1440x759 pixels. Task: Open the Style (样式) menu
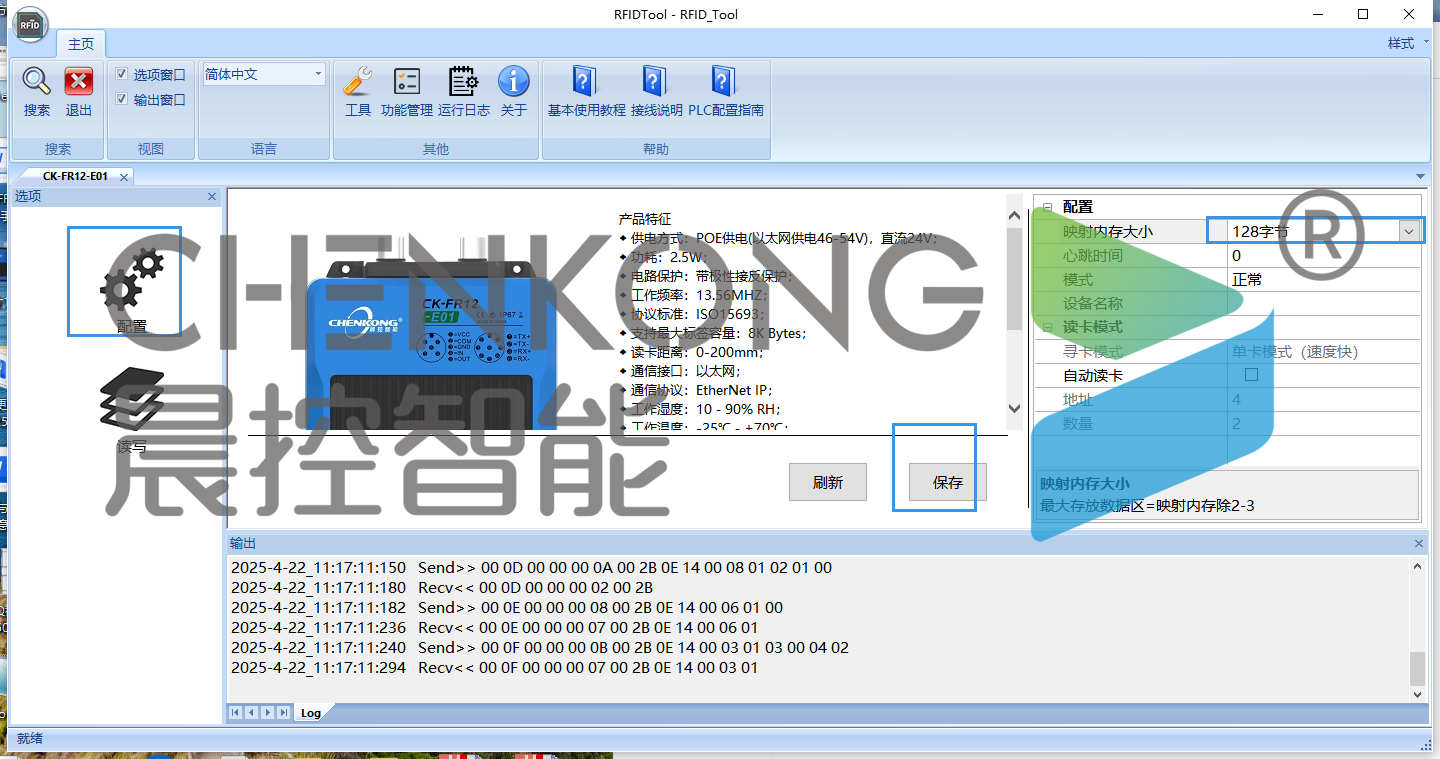coord(1406,43)
